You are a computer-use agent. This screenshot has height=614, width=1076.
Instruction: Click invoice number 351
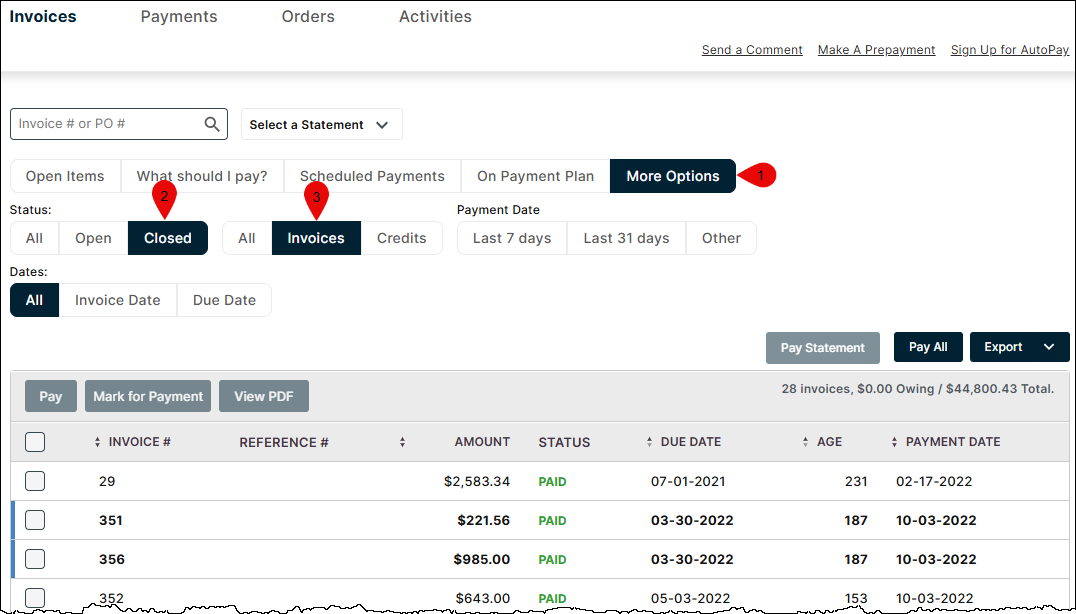(110, 521)
